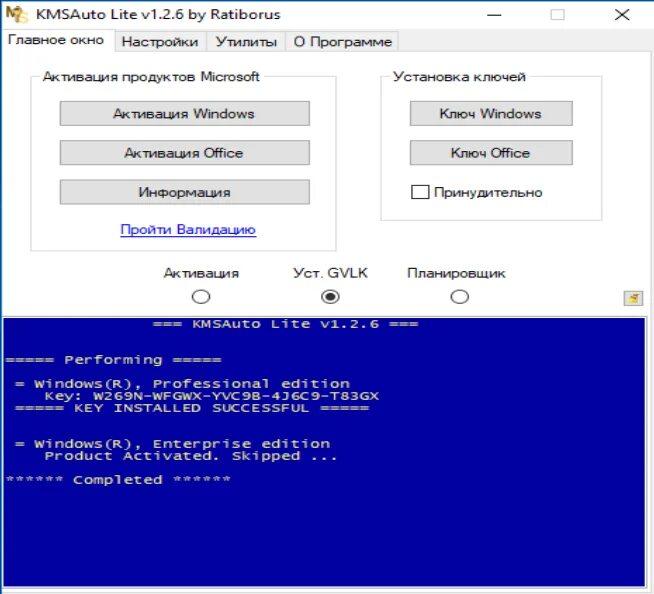Screen dimensions: 654x594
Task: Click the KEY INSTALLED SUCCESSFUL console line
Action: [x=192, y=408]
